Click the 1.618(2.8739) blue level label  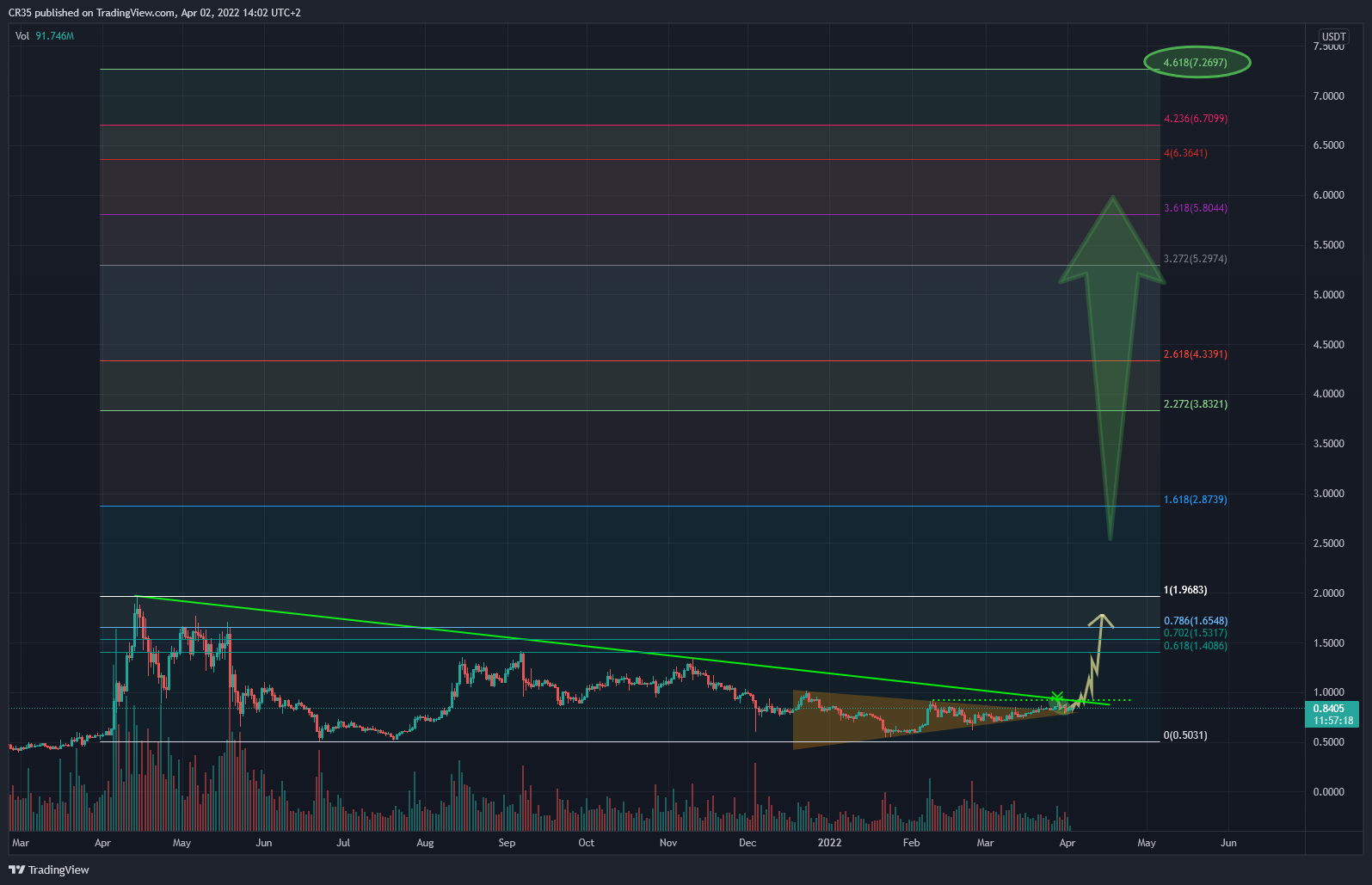[x=1195, y=500]
